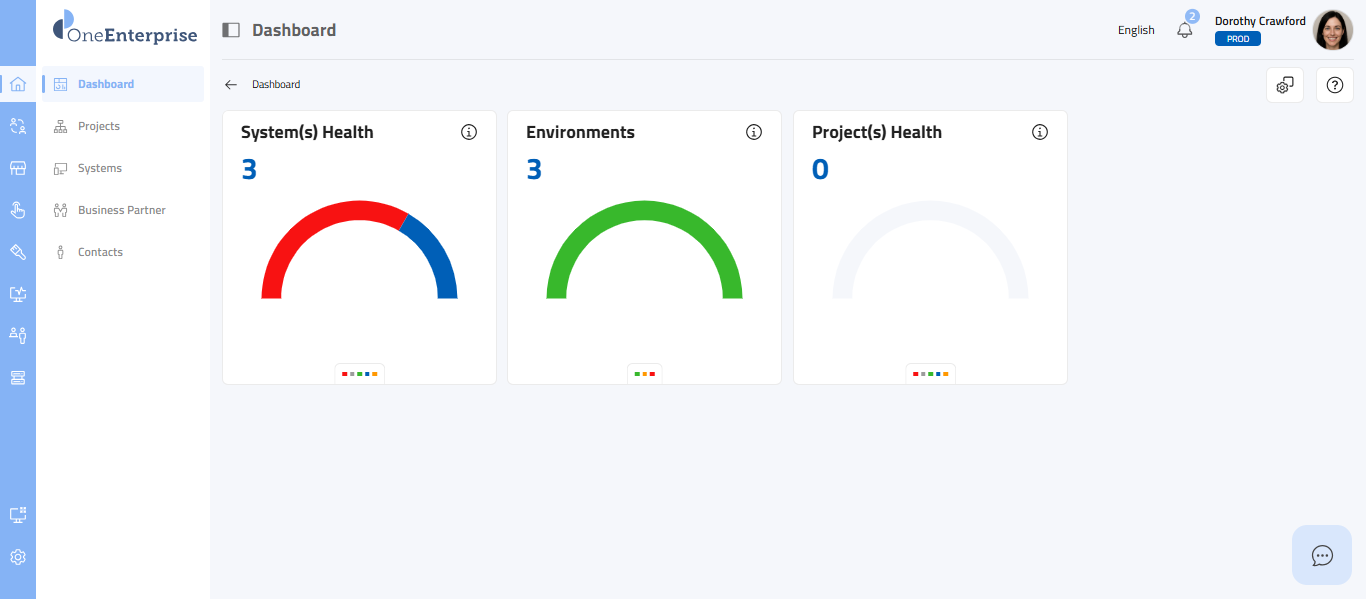Open the monitor activity icon in left rail
Viewport: 1366px width, 599px height.
tap(17, 294)
